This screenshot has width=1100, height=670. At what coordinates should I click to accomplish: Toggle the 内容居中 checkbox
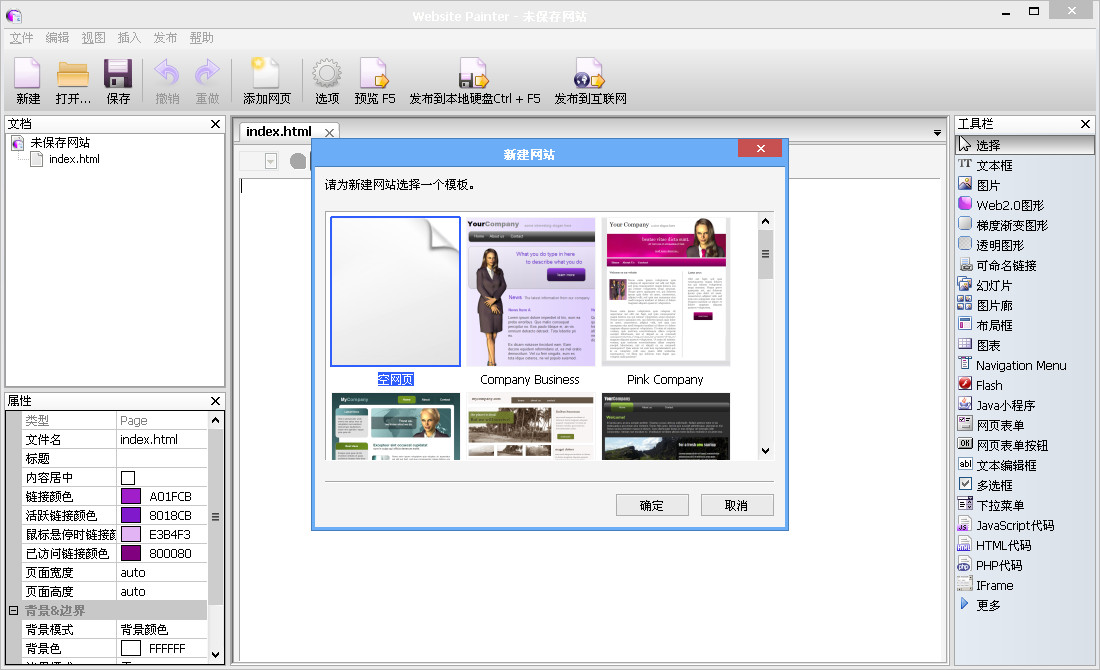[x=128, y=478]
